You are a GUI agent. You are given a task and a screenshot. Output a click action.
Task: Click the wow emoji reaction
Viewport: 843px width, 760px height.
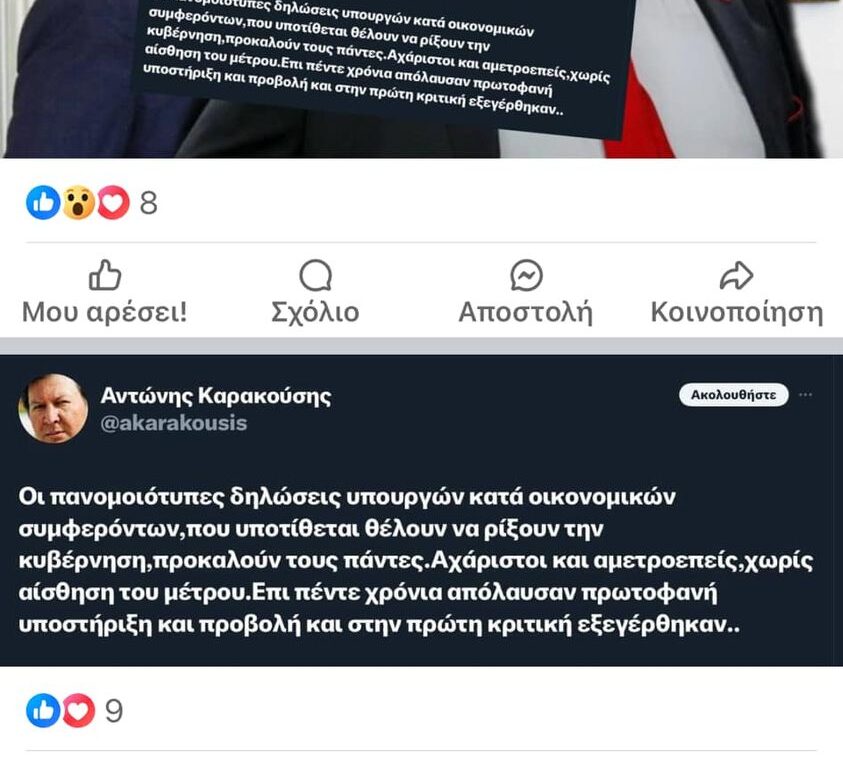78,203
